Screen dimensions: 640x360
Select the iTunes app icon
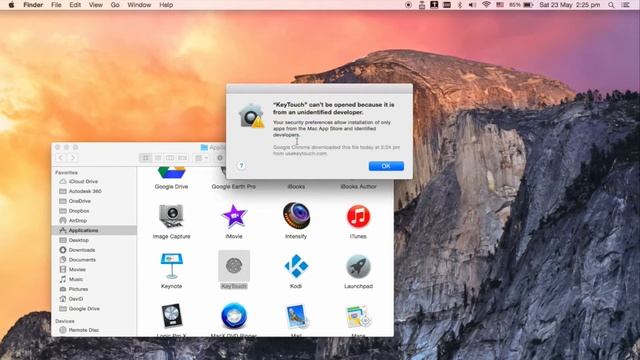(358, 216)
